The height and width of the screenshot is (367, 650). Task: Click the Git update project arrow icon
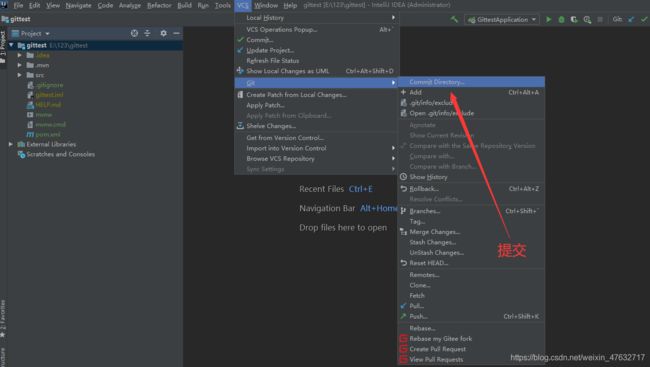click(631, 19)
